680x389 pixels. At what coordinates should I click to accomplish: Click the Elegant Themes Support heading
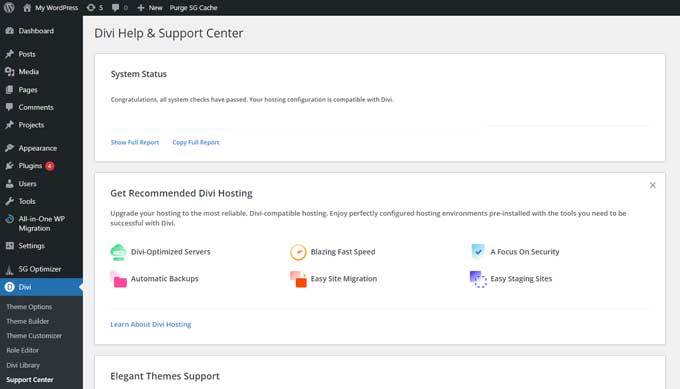(x=165, y=376)
